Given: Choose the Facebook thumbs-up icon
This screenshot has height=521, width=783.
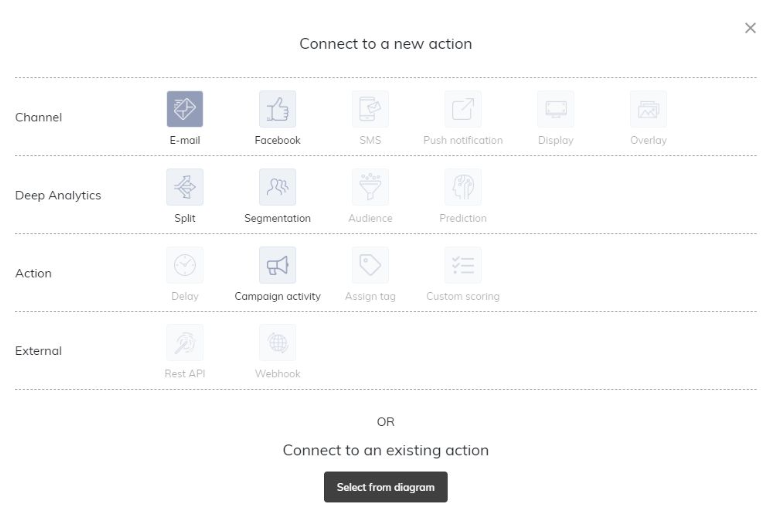Looking at the screenshot, I should 277,109.
